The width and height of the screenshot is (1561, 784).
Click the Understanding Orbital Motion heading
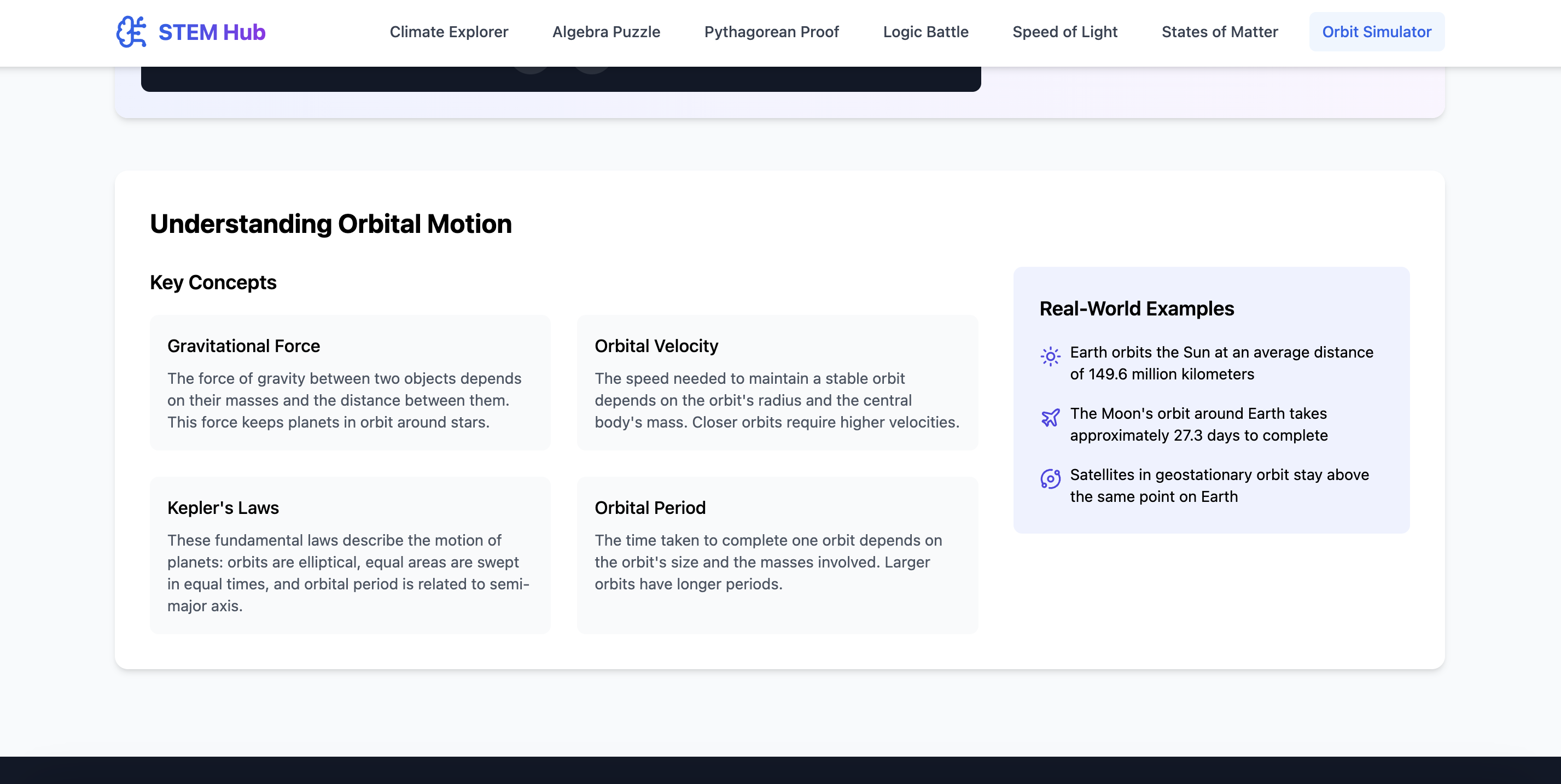coord(330,224)
